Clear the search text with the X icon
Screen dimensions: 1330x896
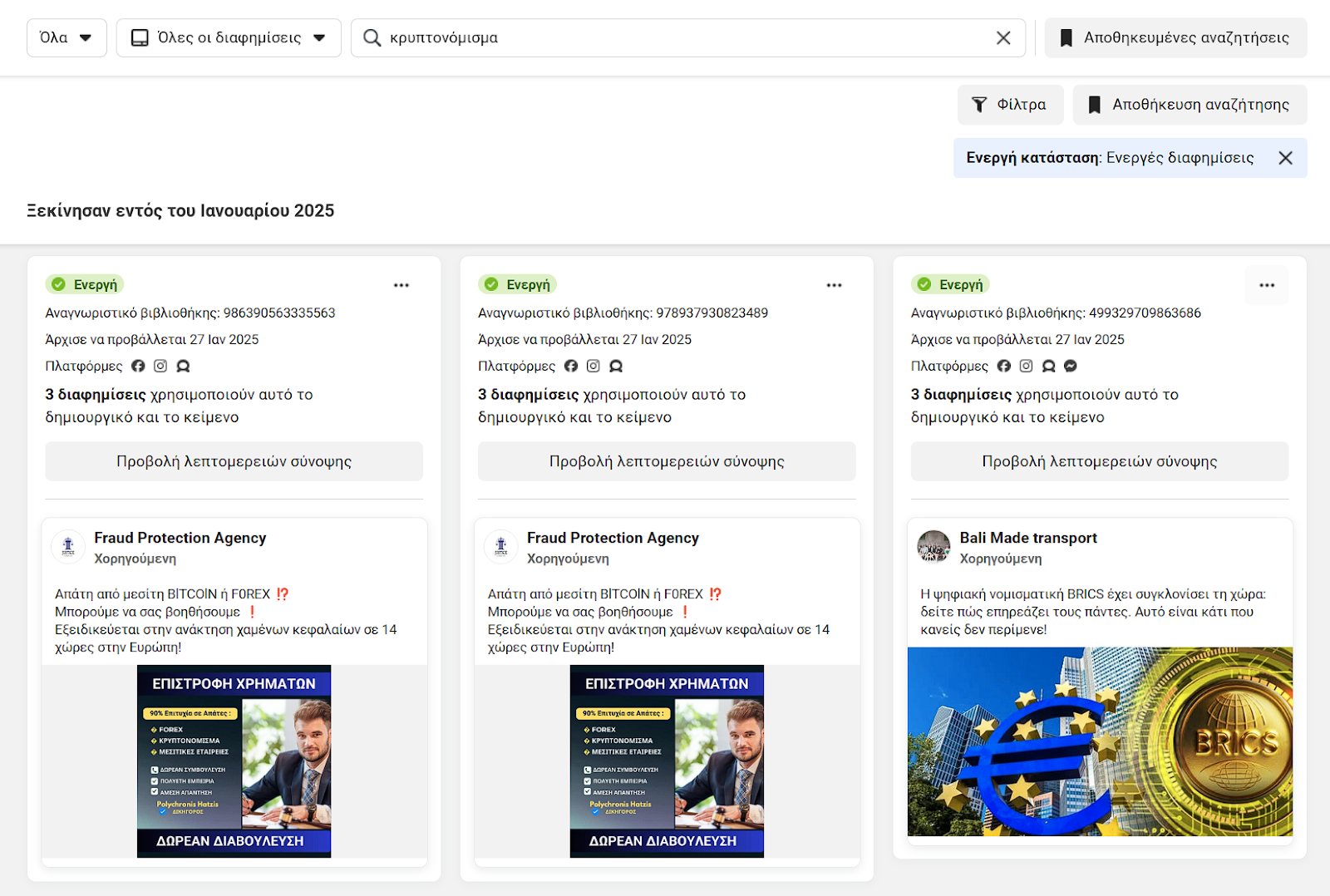(x=1003, y=38)
